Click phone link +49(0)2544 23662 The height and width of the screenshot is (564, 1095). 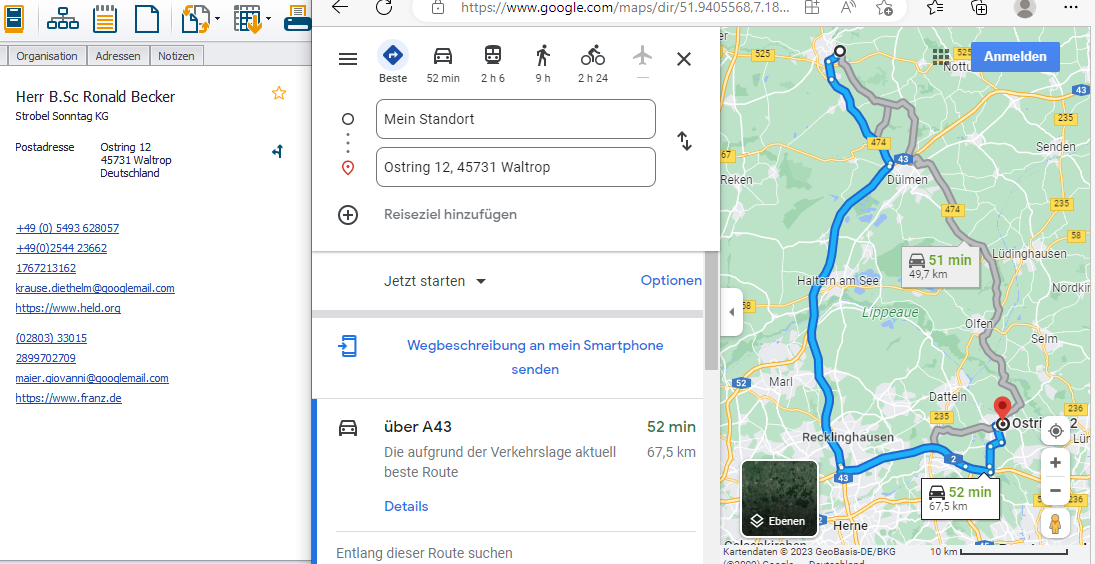point(61,248)
